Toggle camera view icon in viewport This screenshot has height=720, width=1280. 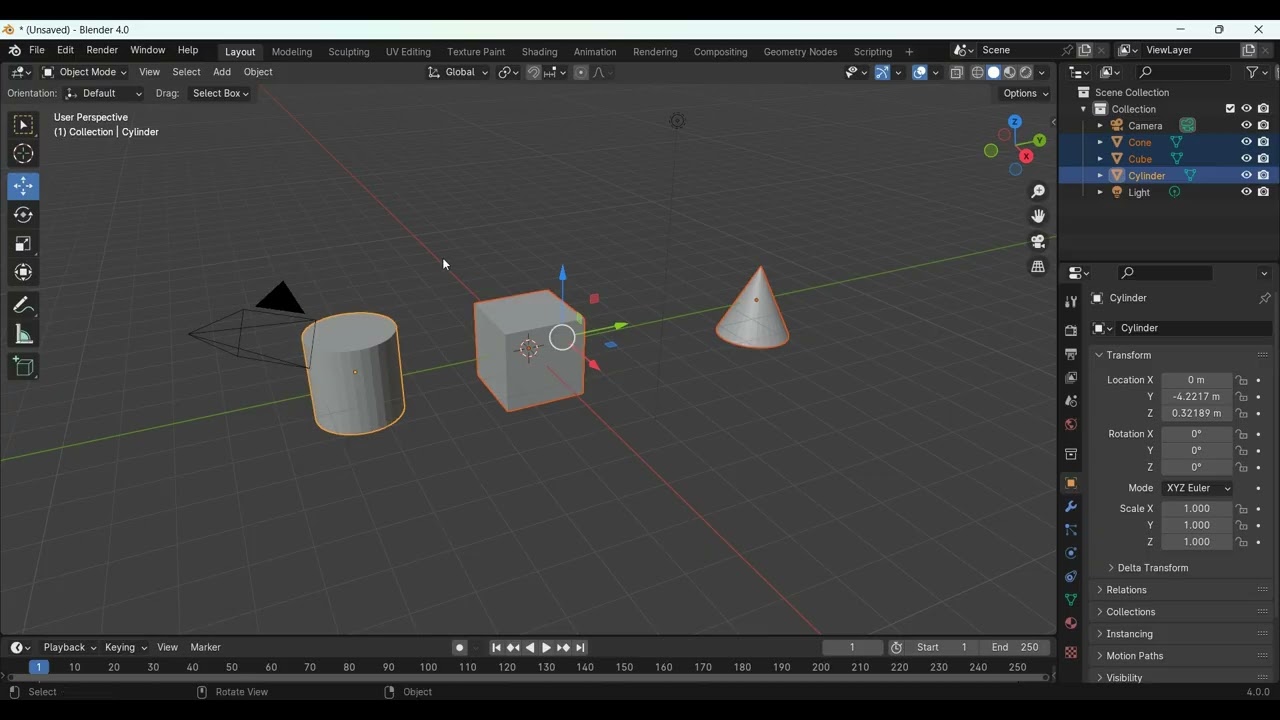1038,242
